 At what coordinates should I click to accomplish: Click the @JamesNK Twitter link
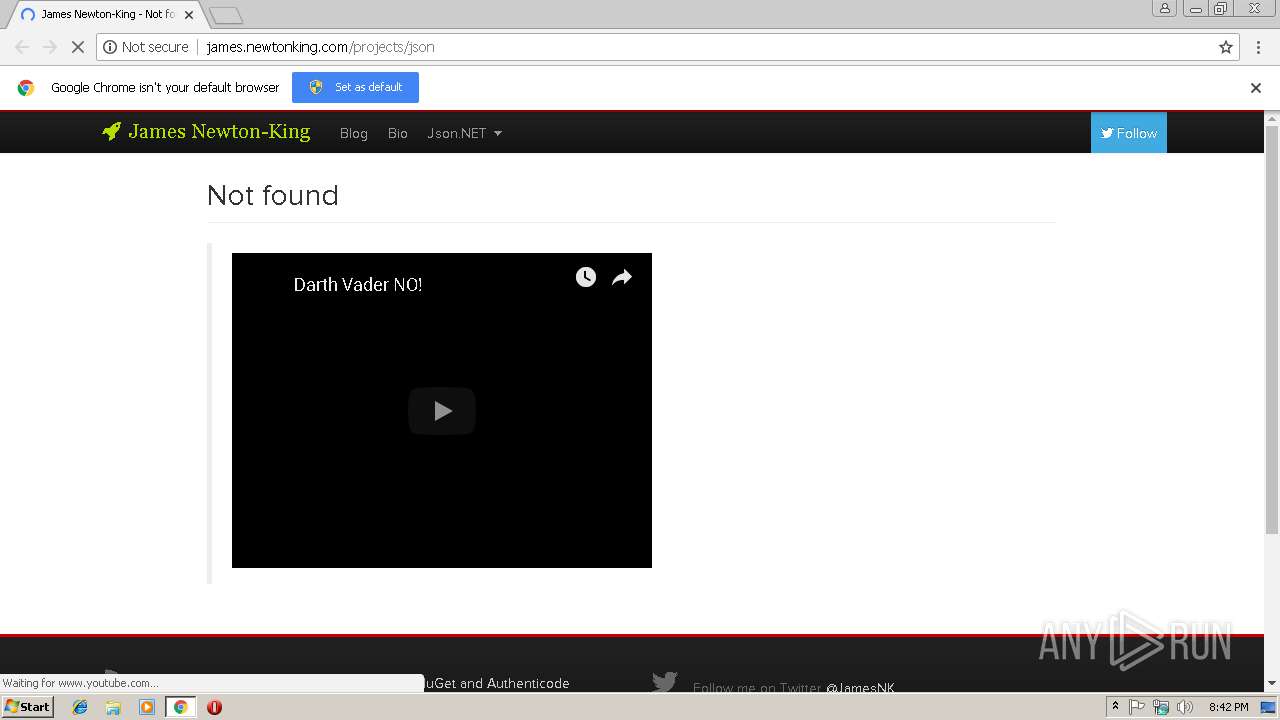(860, 687)
